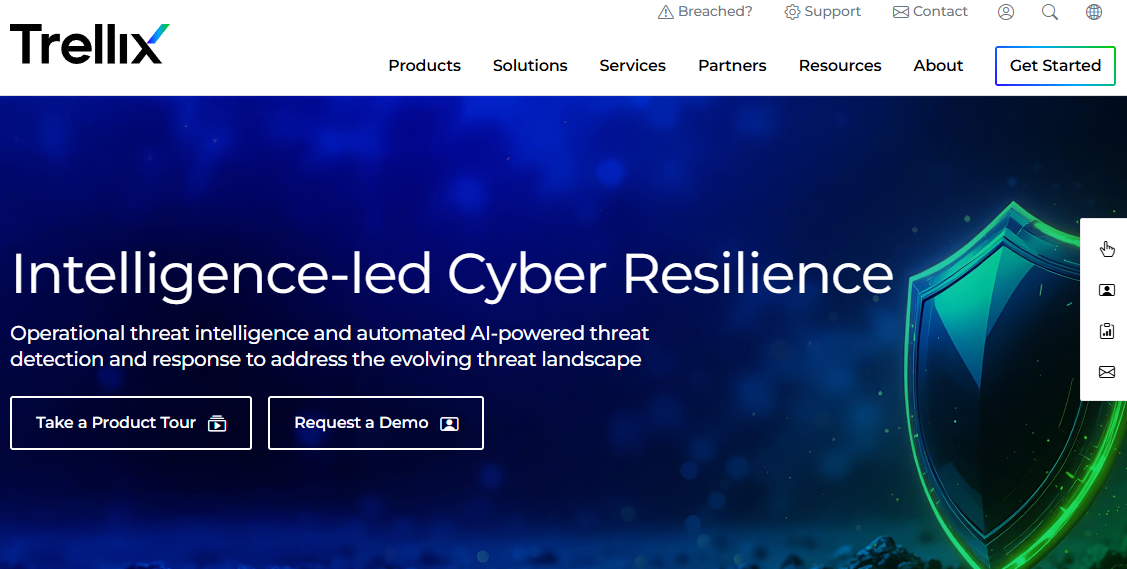Expand the Services menu
The image size is (1127, 569).
tap(632, 65)
